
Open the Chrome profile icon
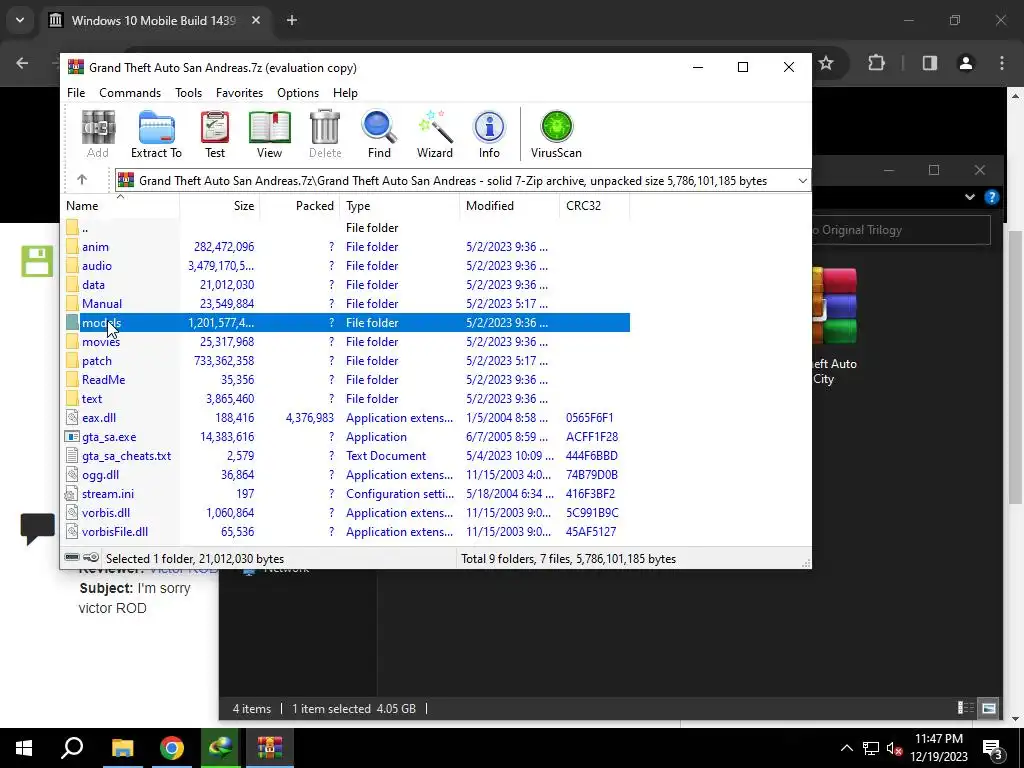965,63
